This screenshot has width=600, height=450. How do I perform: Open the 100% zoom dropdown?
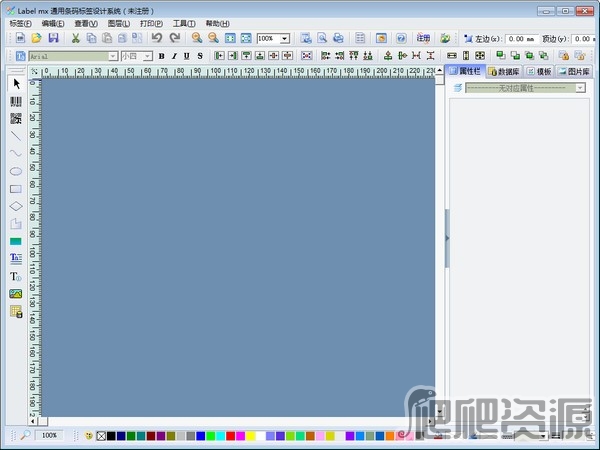pyautogui.click(x=284, y=38)
